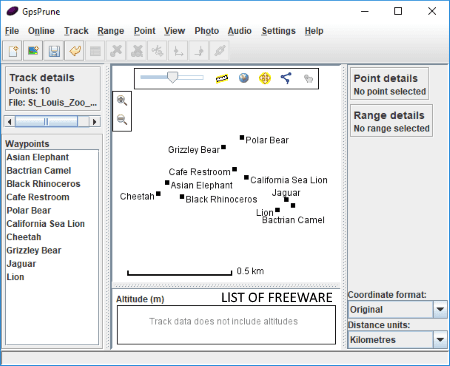
Task: Select California Sea Lion in Waypoints list
Action: click(52, 224)
